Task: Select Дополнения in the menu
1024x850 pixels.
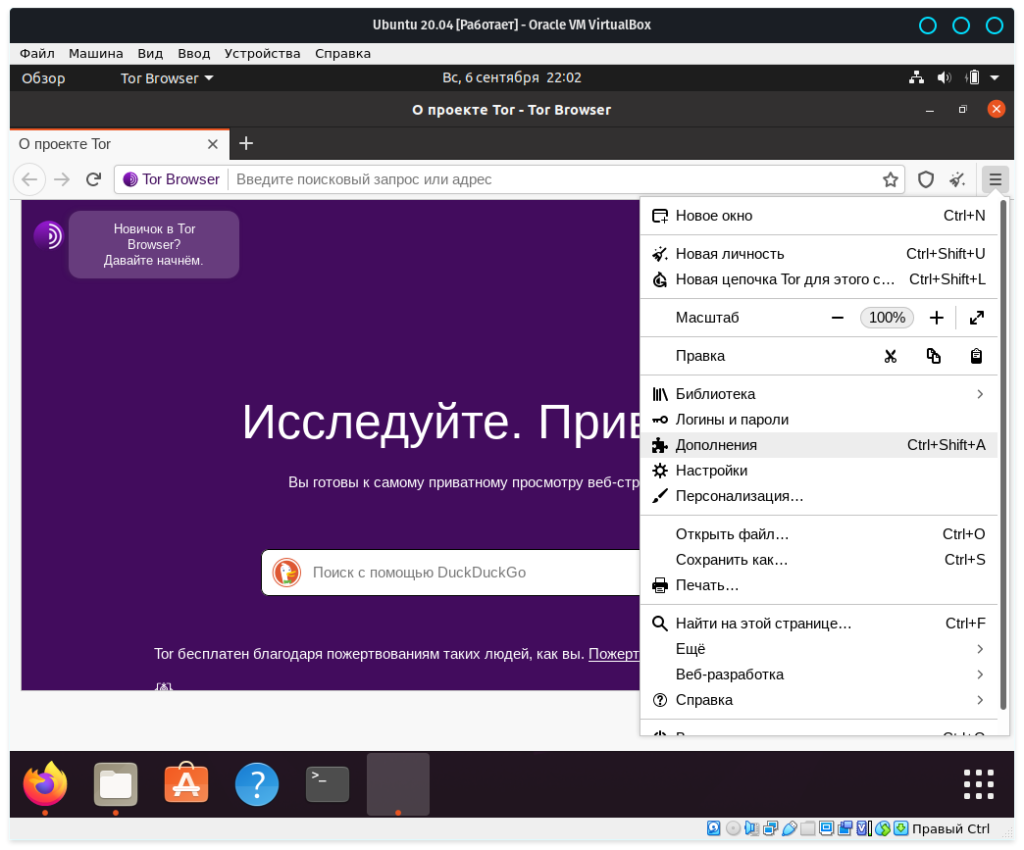Action: pos(716,445)
